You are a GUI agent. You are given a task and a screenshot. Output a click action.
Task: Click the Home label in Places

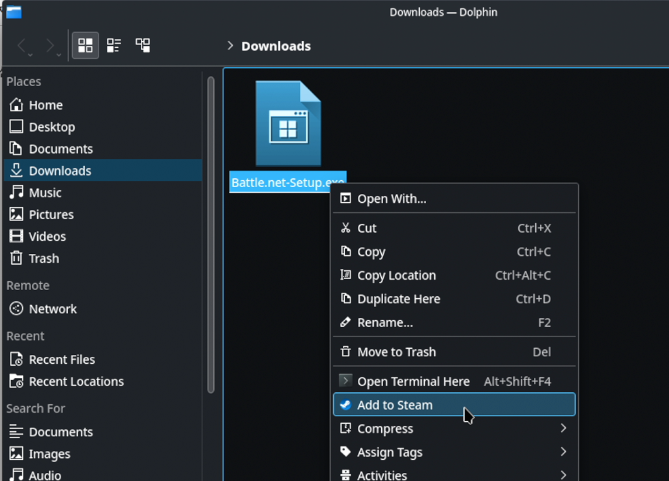pos(46,105)
